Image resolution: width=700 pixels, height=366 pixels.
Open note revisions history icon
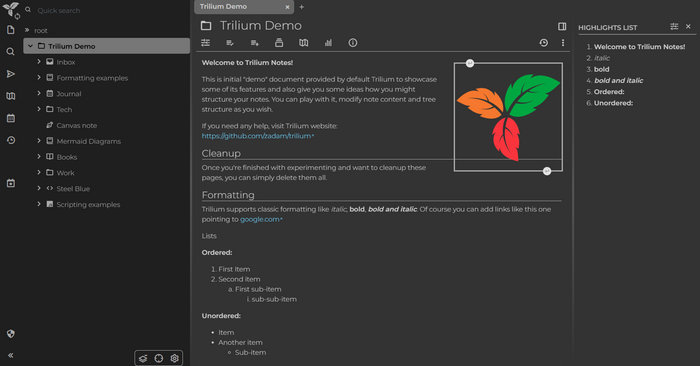tap(543, 43)
